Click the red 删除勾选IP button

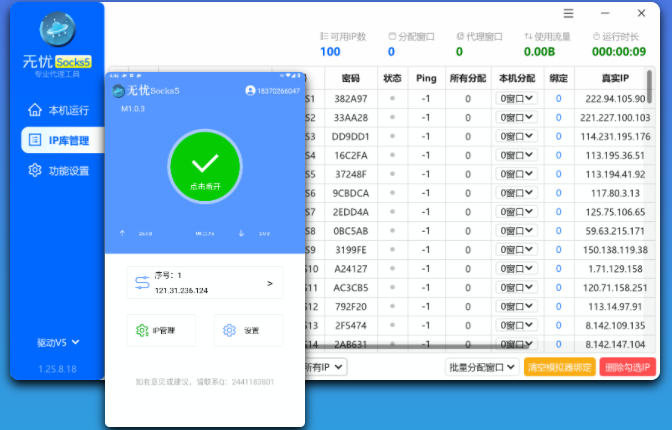point(627,367)
